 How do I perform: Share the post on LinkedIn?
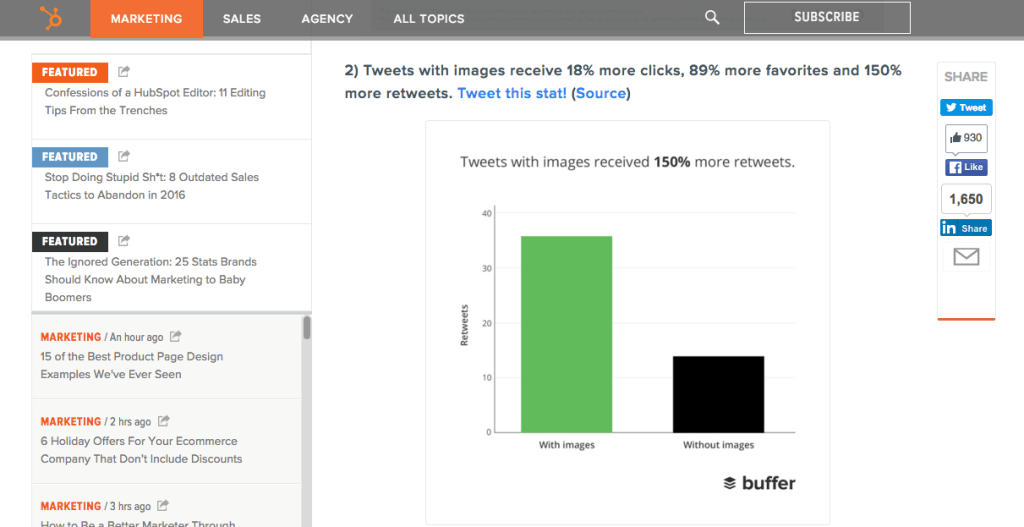point(966,228)
